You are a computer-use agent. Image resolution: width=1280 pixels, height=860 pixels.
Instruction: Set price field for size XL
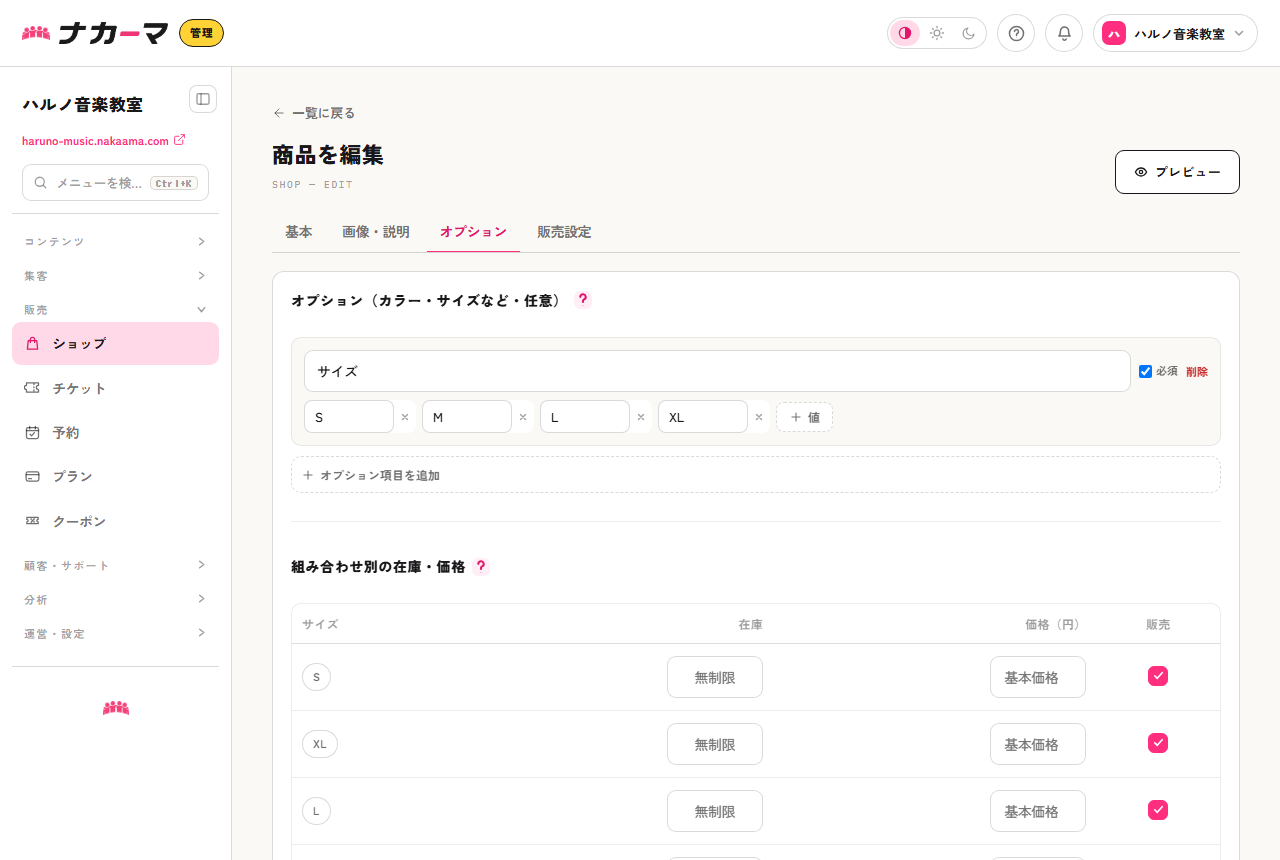(x=1038, y=744)
